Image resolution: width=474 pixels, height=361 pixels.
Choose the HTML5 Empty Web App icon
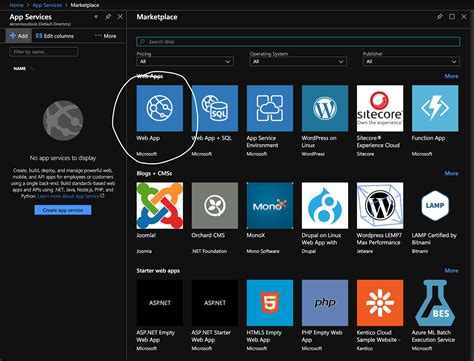[x=270, y=303]
